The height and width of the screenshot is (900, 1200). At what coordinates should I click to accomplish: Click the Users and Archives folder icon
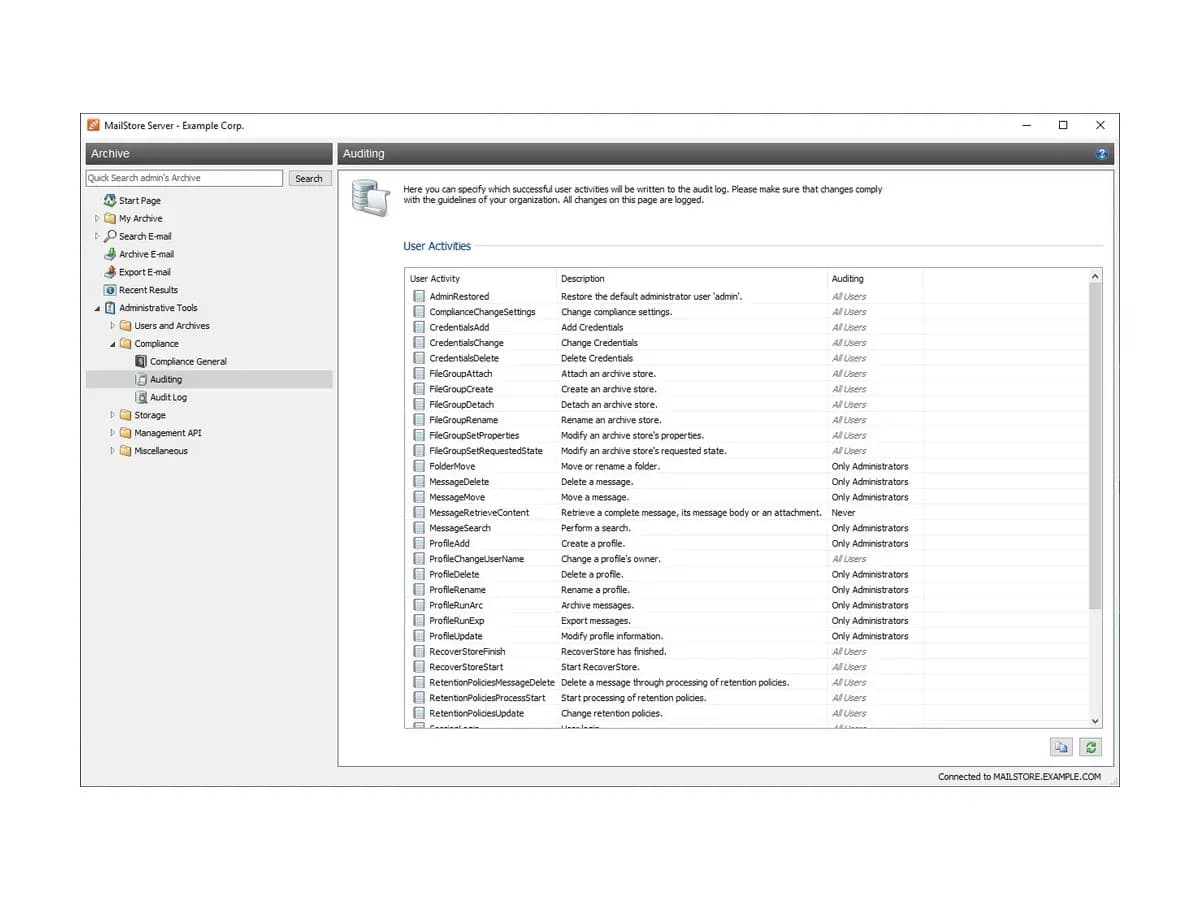[x=125, y=326]
